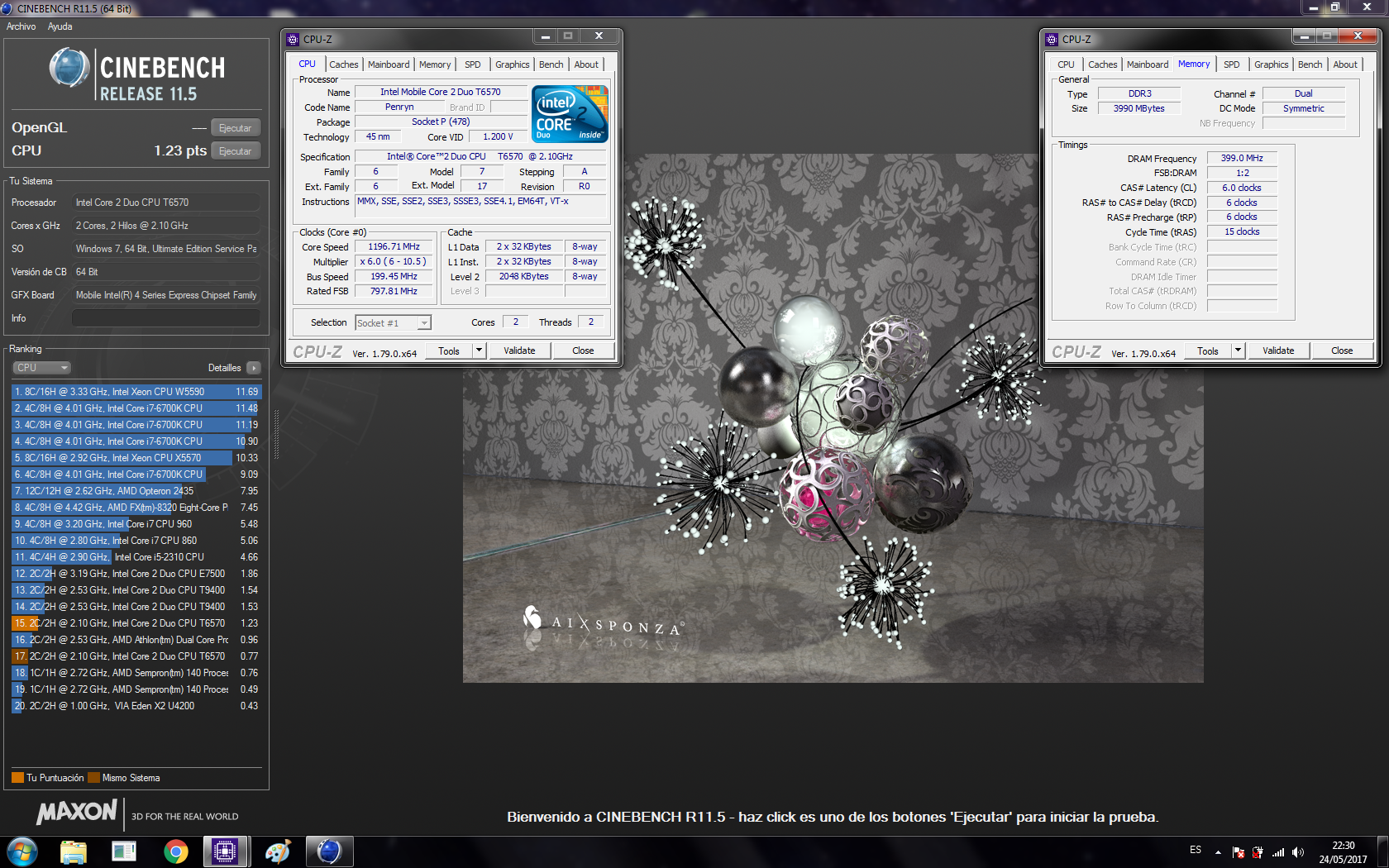The image size is (1389, 868).
Task: Switch to Mainboard tab in left CPU-Z
Action: click(x=389, y=64)
